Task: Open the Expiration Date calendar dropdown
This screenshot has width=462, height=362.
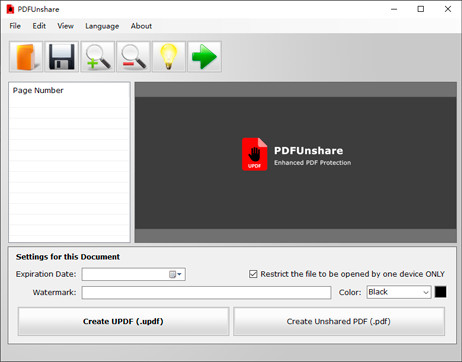Action: 175,274
